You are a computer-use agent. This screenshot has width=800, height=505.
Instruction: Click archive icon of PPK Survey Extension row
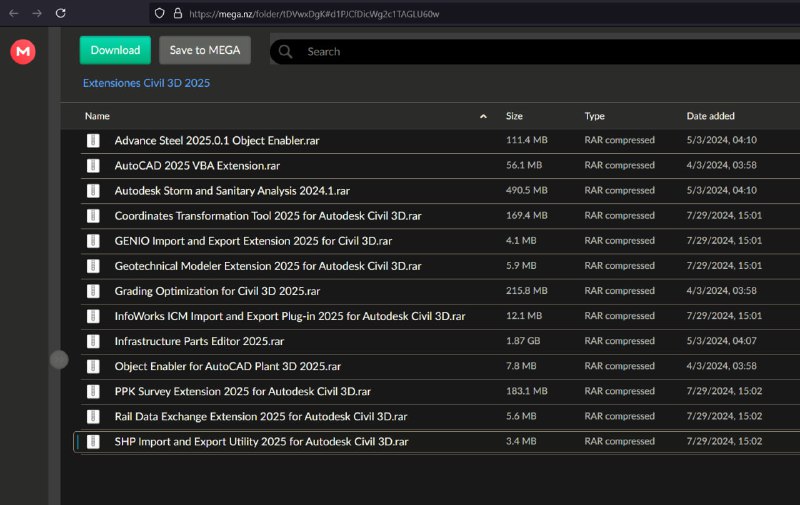[x=93, y=391]
